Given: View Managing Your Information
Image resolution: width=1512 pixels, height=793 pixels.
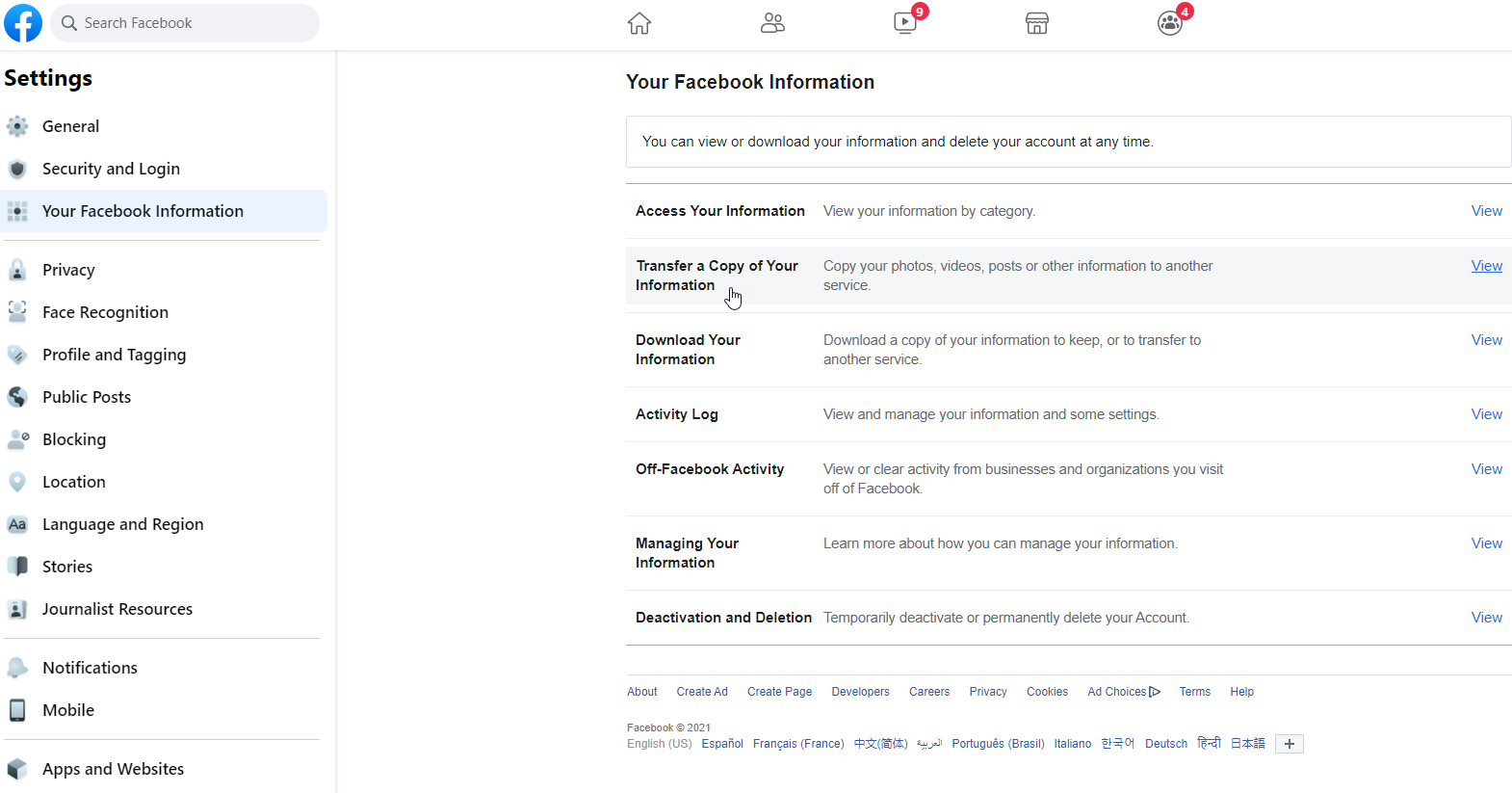Looking at the screenshot, I should 1487,543.
